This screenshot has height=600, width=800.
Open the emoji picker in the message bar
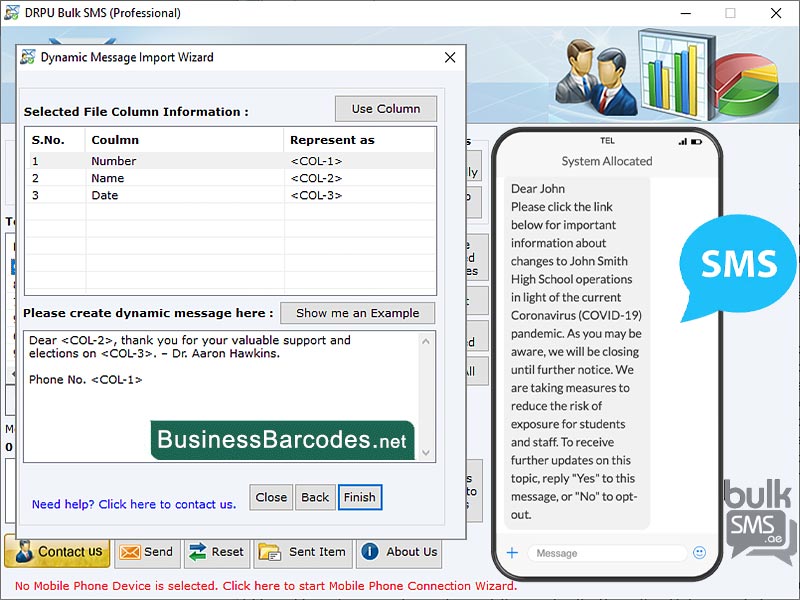(x=699, y=552)
